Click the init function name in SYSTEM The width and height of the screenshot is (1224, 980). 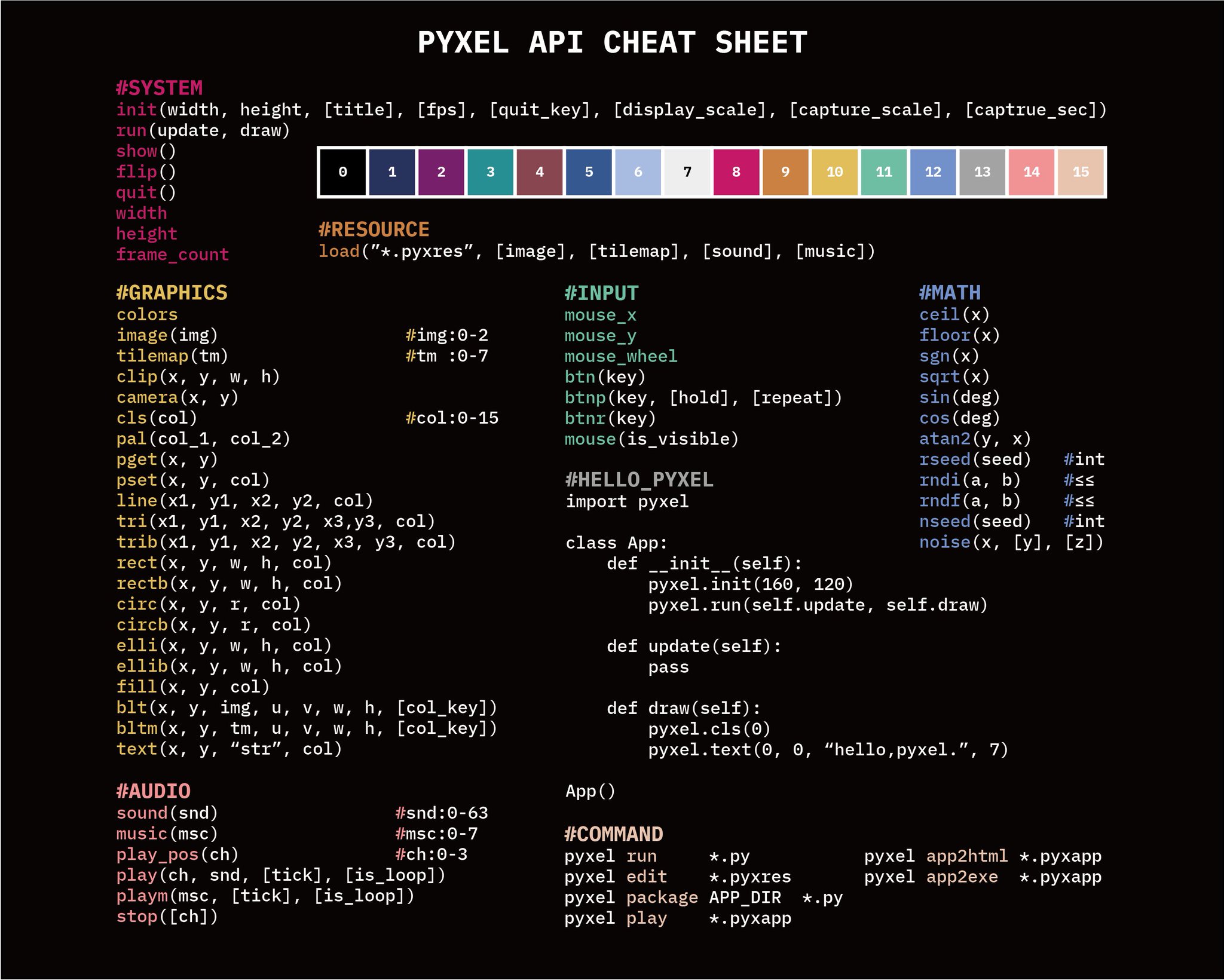tap(136, 109)
